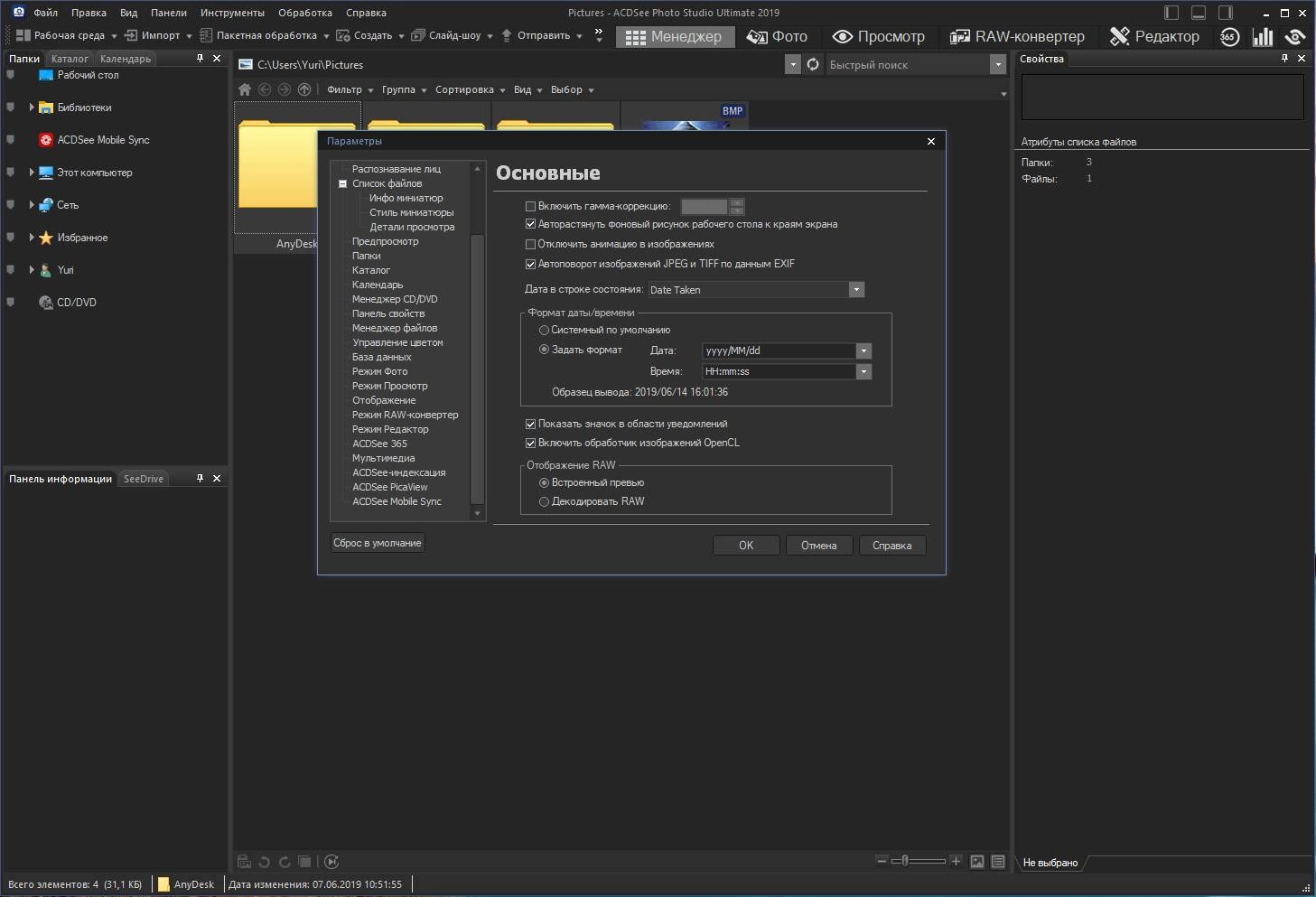
Task: Toggle left panel layout icon in title bar
Action: pyautogui.click(x=1171, y=13)
